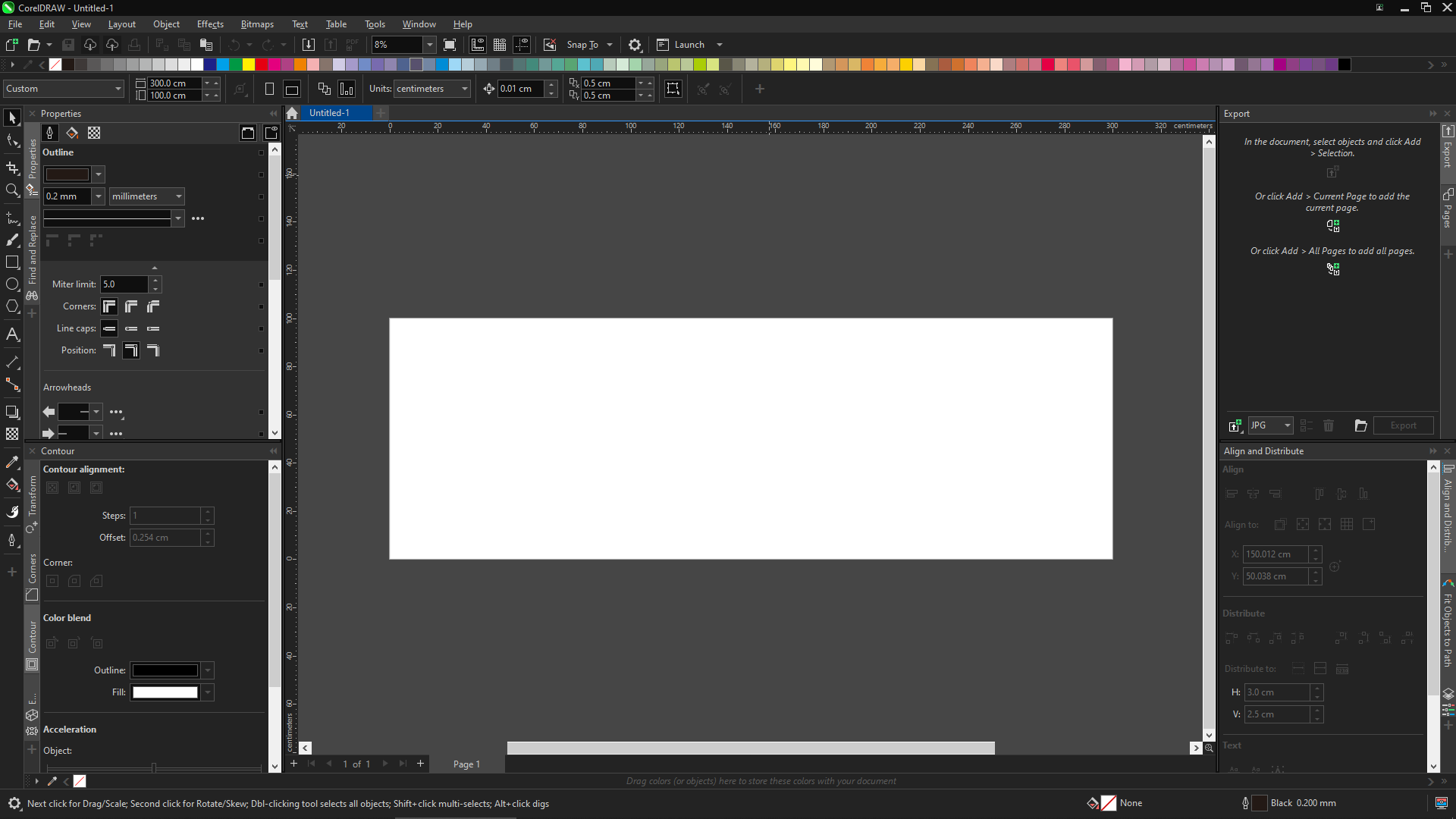Select the Shape tool

[12, 141]
